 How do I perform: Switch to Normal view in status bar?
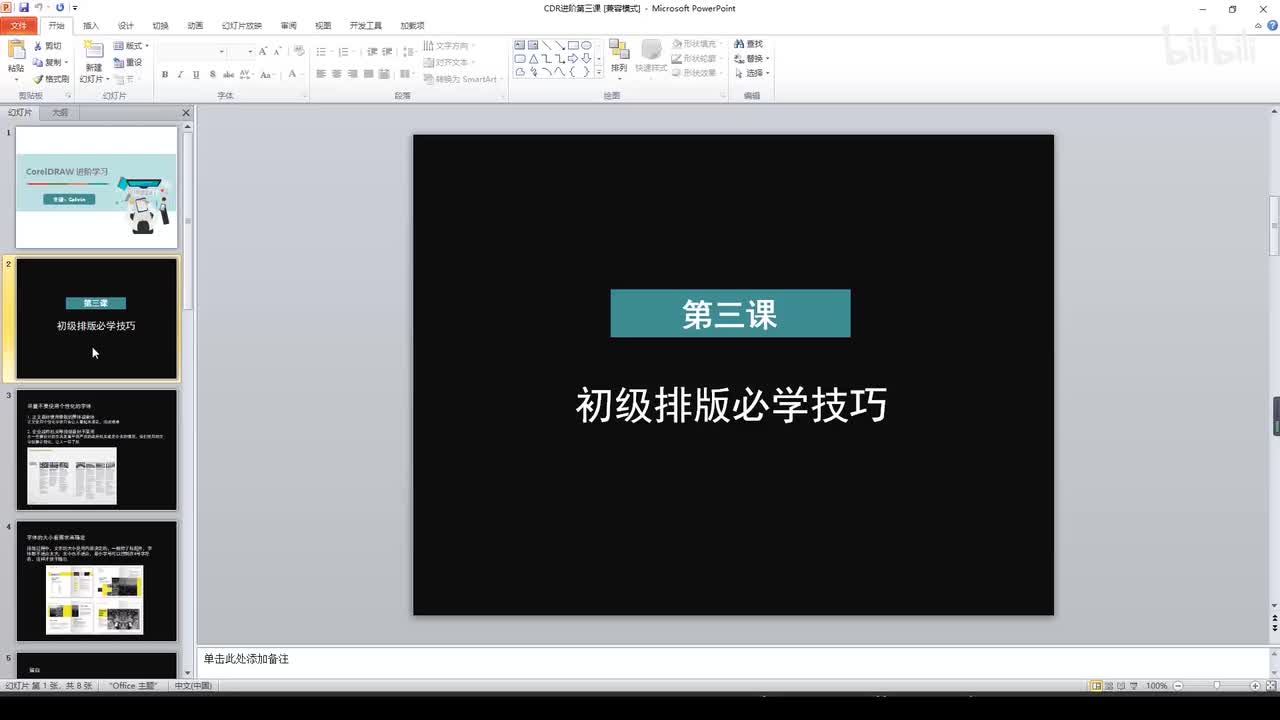(x=1097, y=686)
